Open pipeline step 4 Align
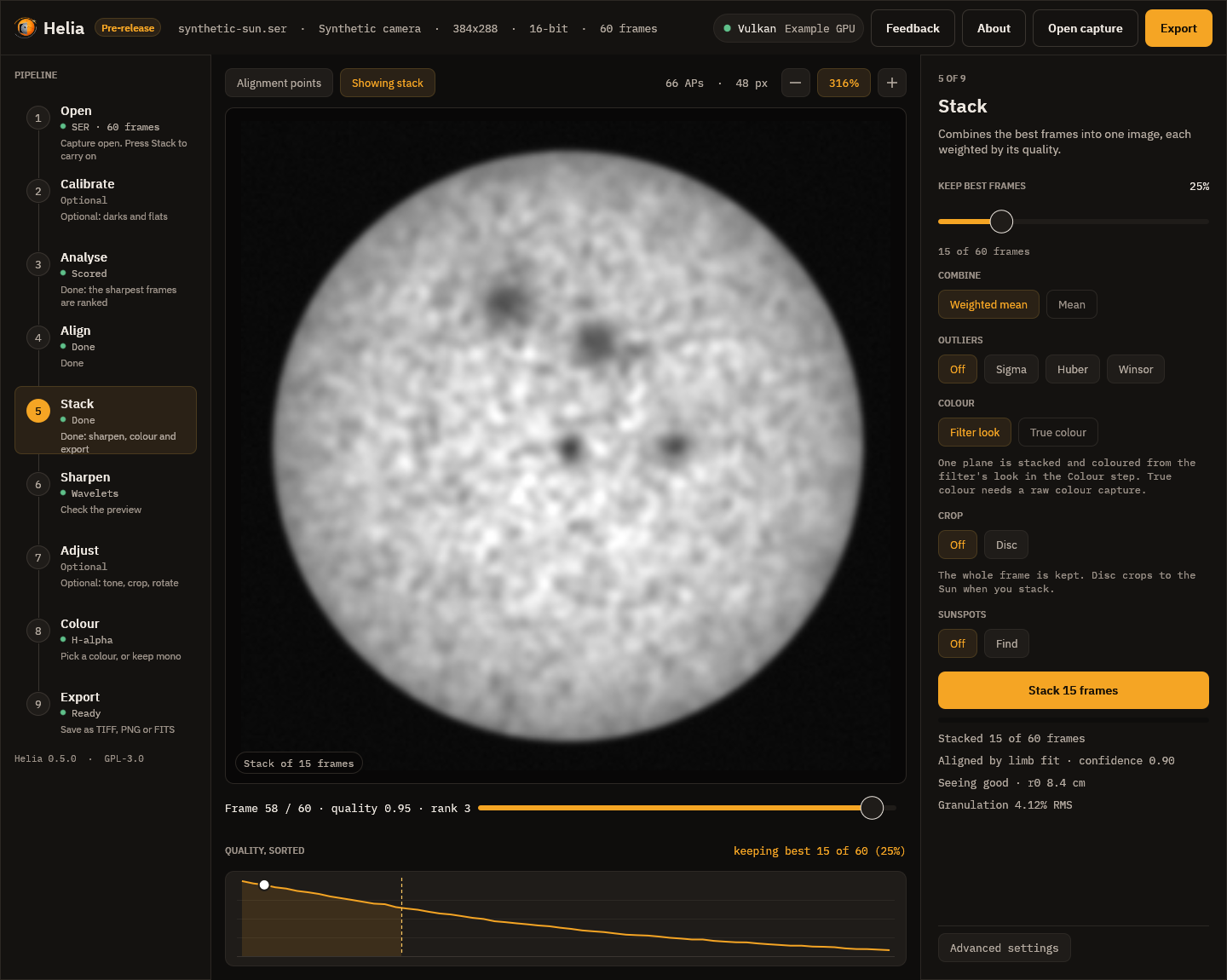This screenshot has height=980, width=1227. click(106, 345)
